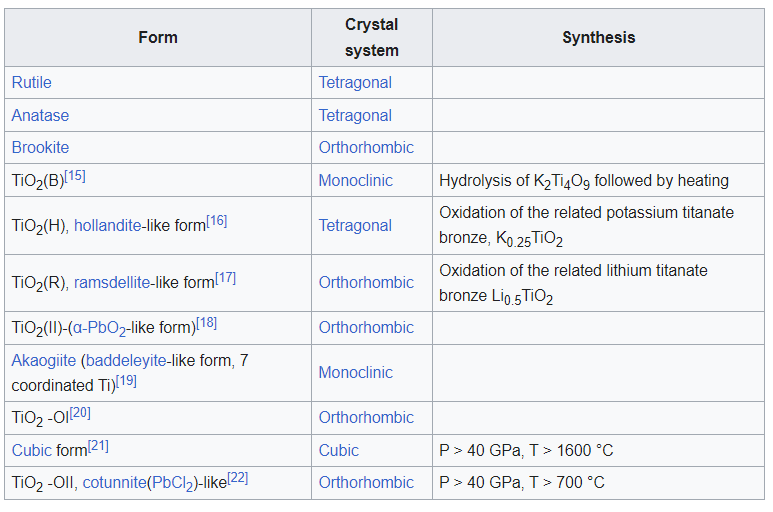The height and width of the screenshot is (512, 773).
Task: Follow the baddeleyite link
Action: pyautogui.click(x=125, y=360)
